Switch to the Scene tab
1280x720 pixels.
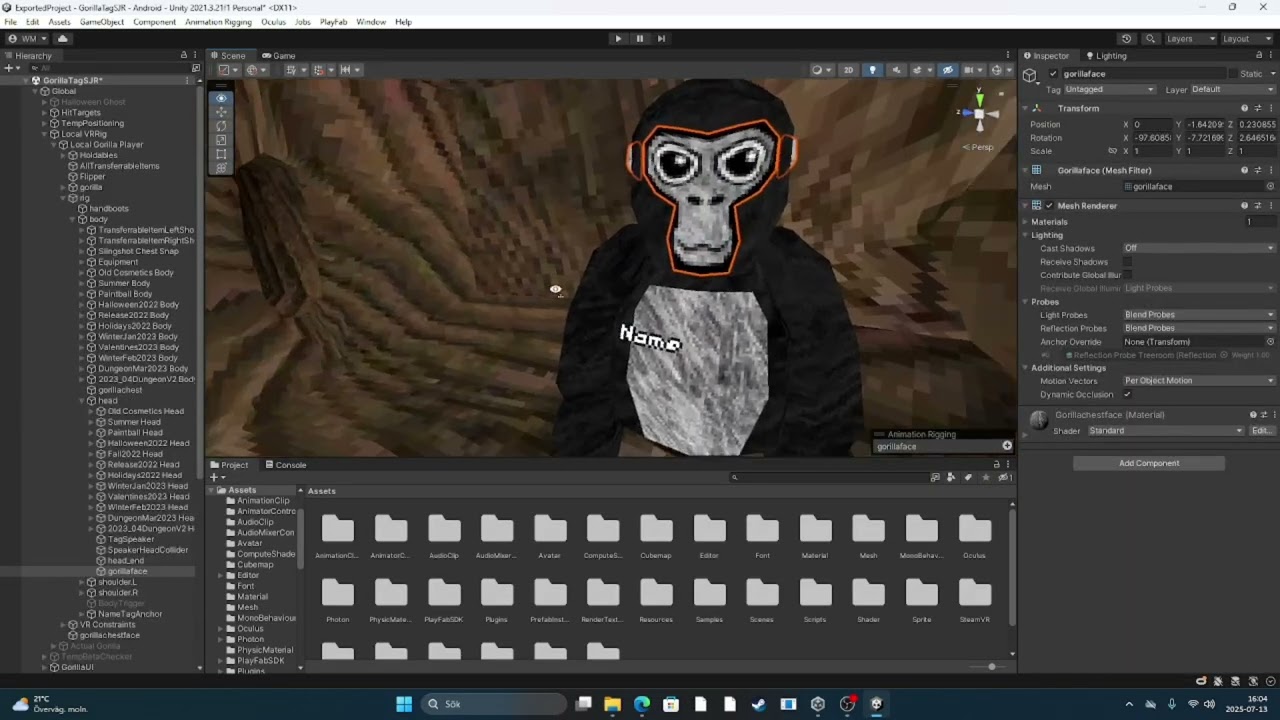point(228,56)
